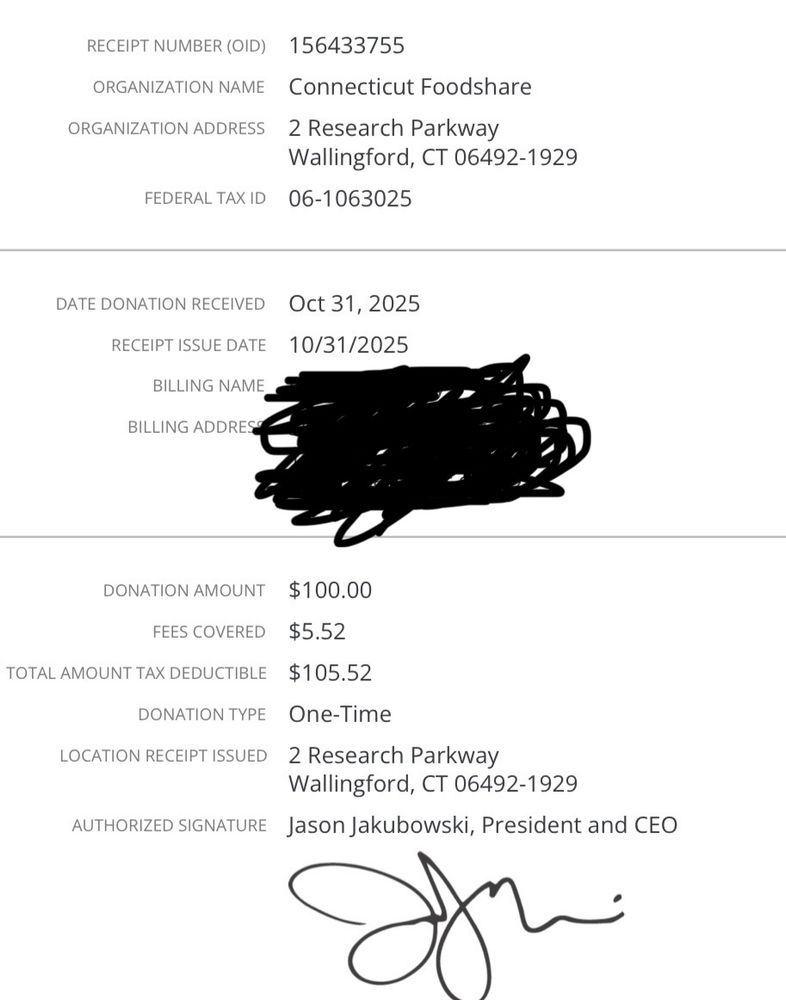Click the $5.52 fees covered value
This screenshot has height=1000, width=786.
point(317,631)
